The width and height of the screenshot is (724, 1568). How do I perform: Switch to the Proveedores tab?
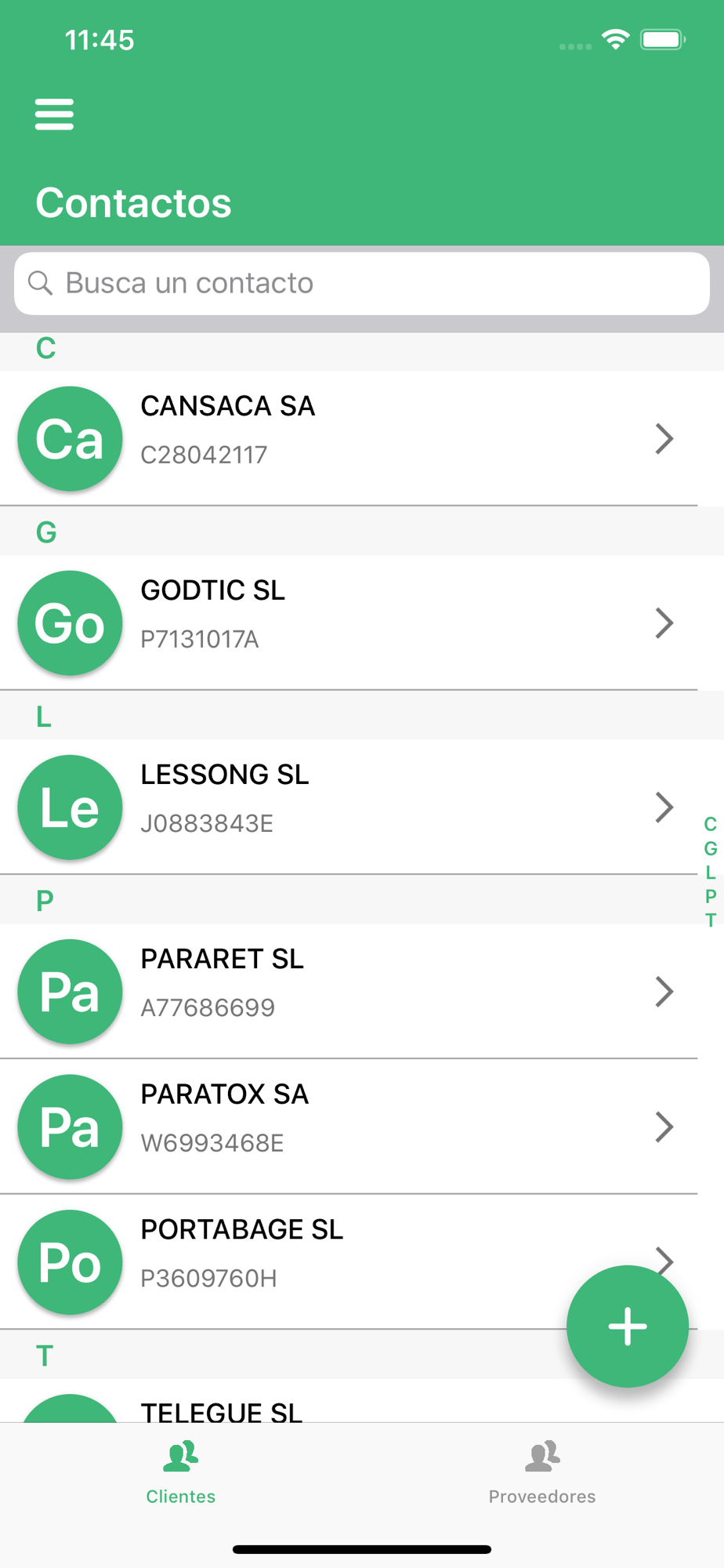pyautogui.click(x=542, y=1472)
